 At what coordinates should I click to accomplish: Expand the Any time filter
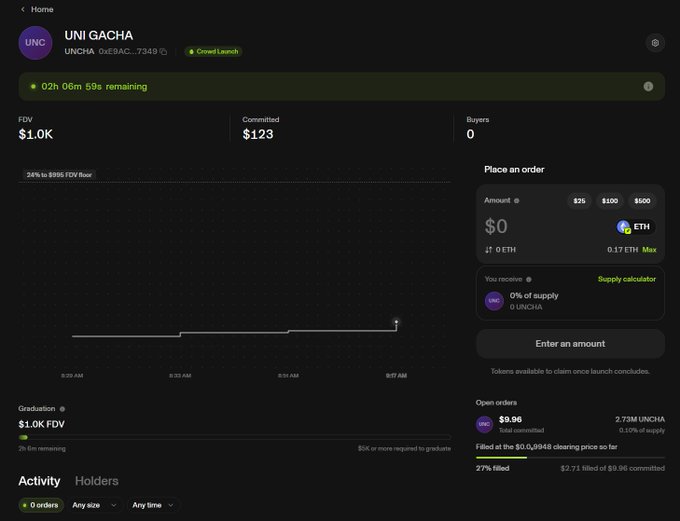pos(153,505)
